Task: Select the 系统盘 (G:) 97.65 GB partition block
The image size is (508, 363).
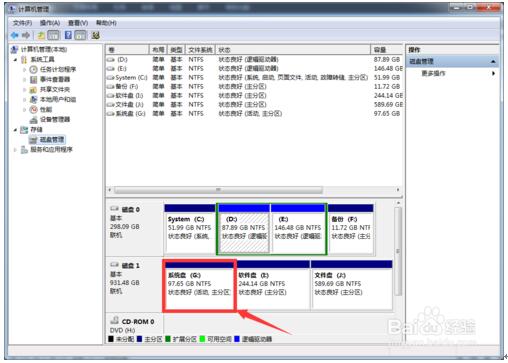Action: click(199, 285)
